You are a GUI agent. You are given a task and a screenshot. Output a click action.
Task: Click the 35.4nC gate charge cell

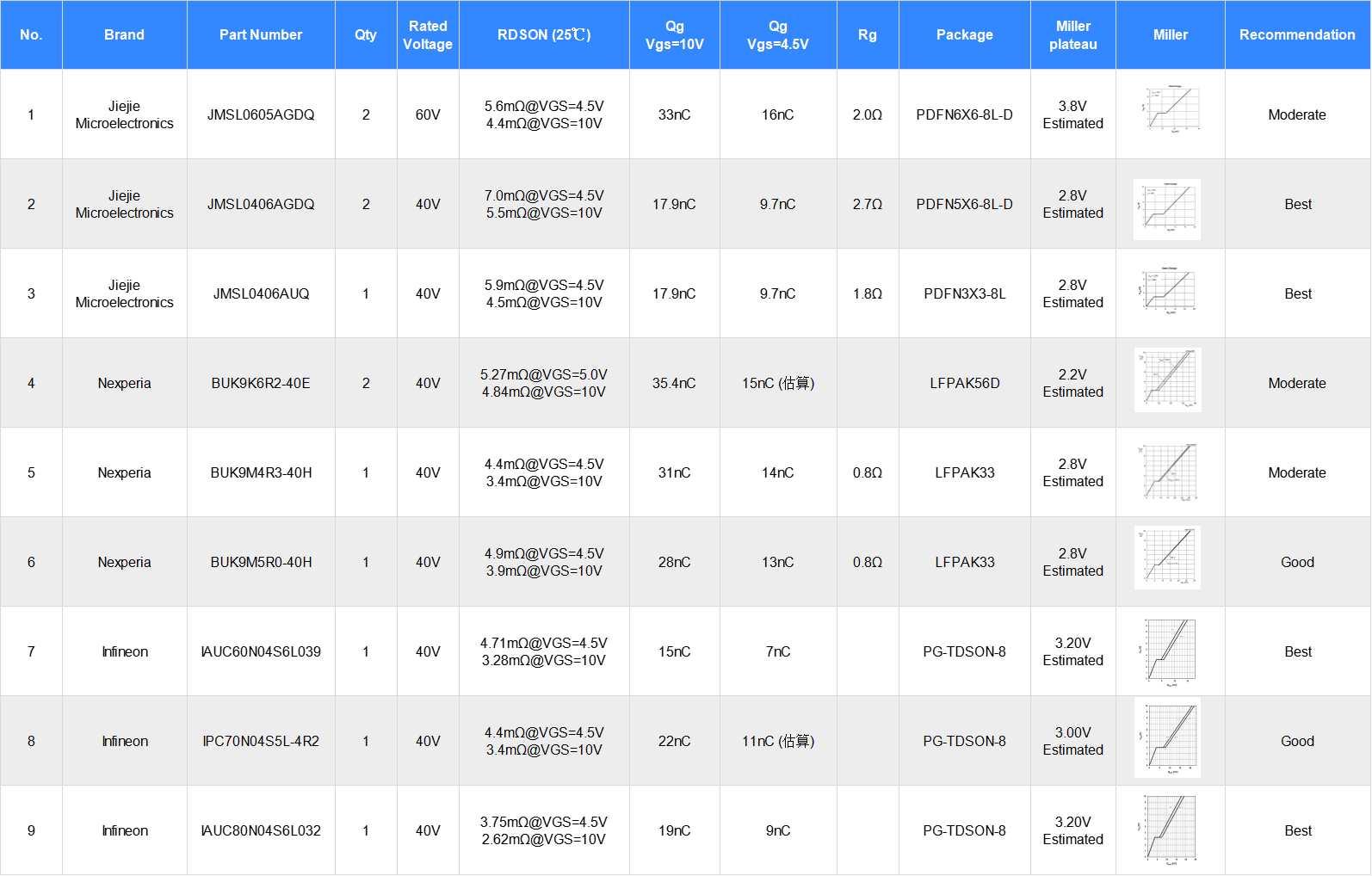674,383
